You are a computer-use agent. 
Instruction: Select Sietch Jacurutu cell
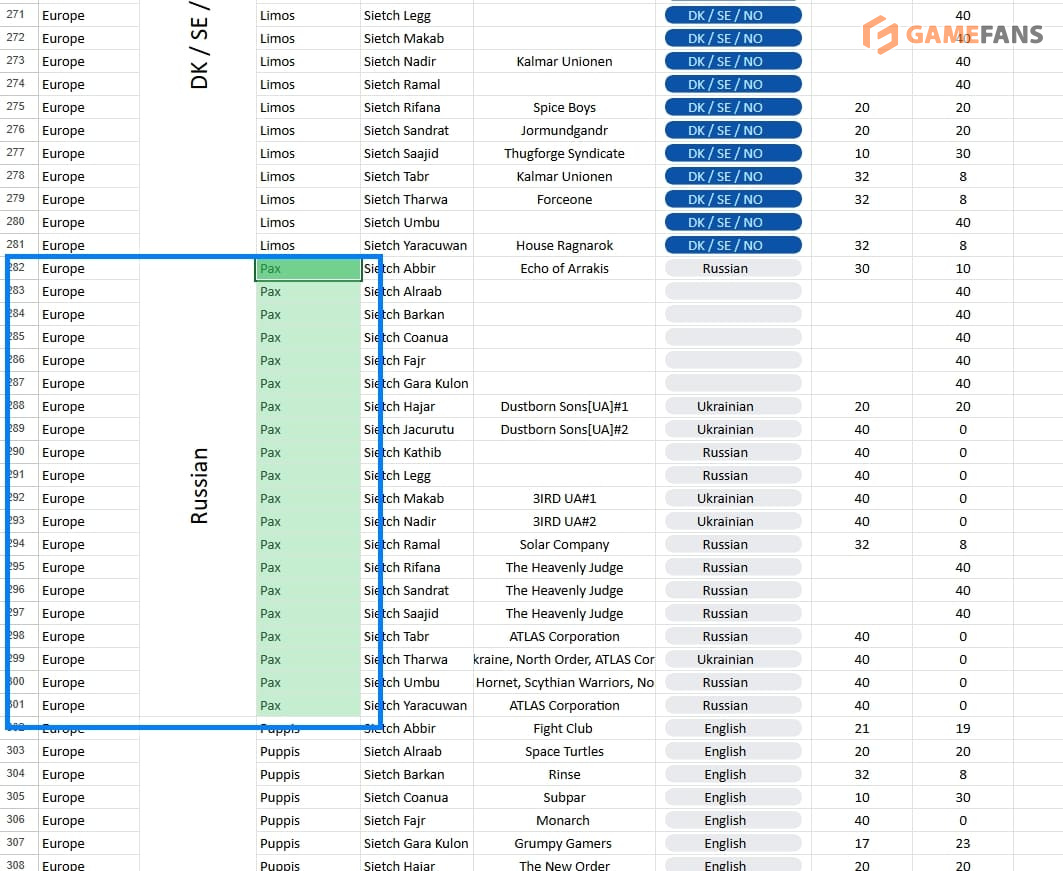416,430
